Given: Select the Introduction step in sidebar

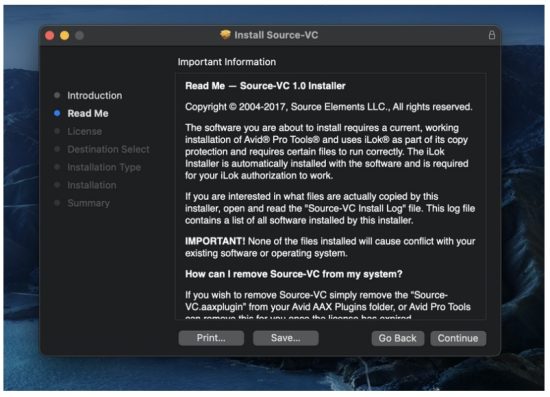Looking at the screenshot, I should (95, 95).
